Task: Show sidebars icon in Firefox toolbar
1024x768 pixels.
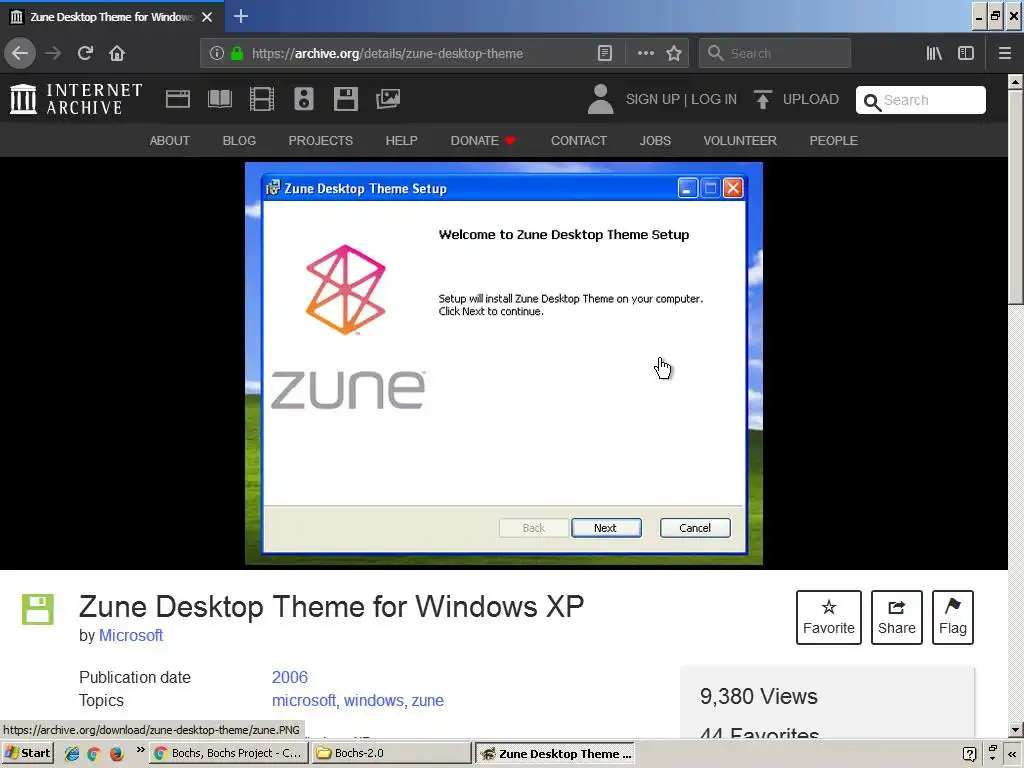Action: point(966,53)
